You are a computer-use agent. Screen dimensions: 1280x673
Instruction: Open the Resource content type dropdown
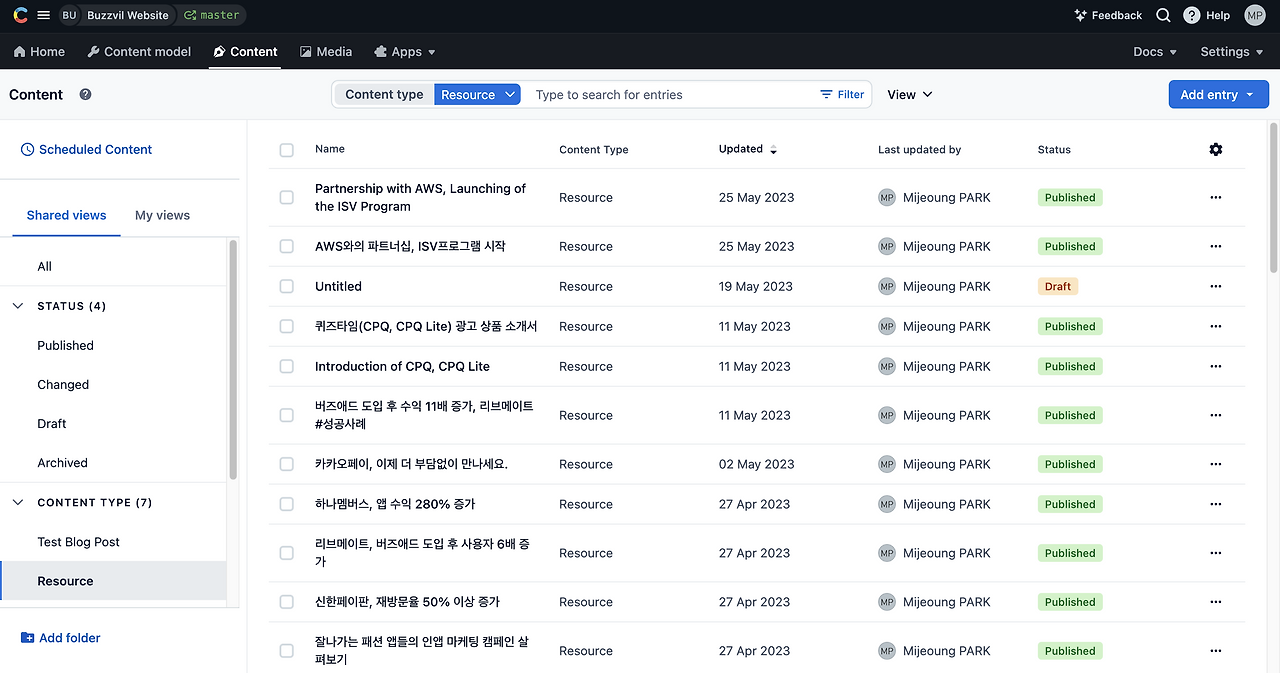(x=477, y=94)
